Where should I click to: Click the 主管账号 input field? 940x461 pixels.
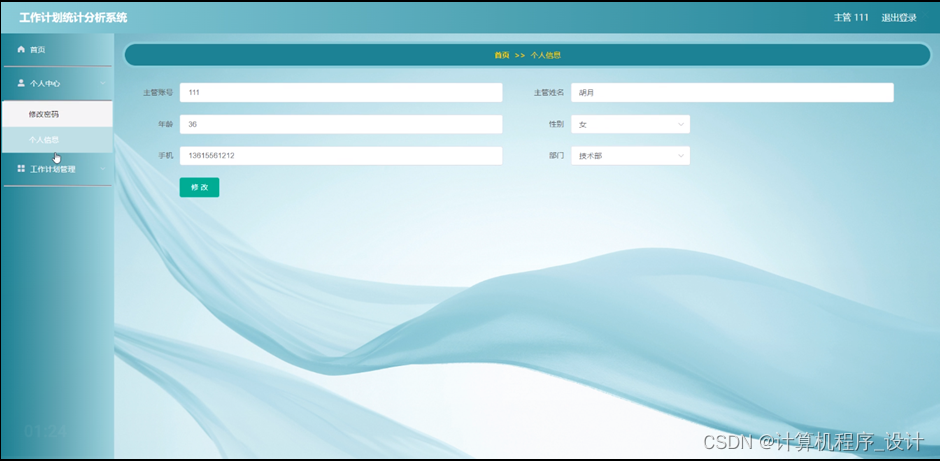pyautogui.click(x=341, y=92)
